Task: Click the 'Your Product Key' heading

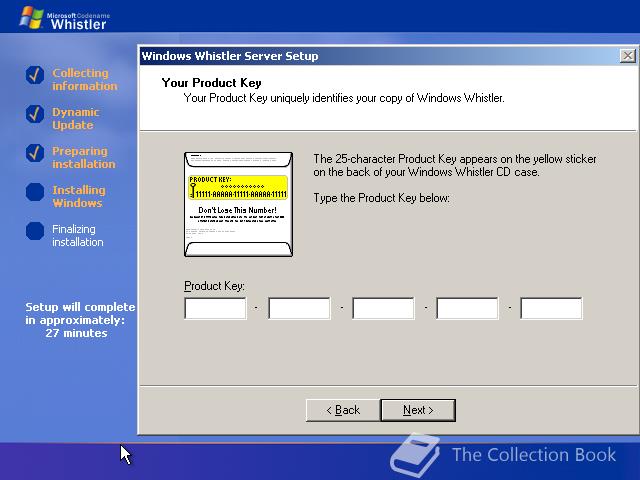Action: [211, 83]
